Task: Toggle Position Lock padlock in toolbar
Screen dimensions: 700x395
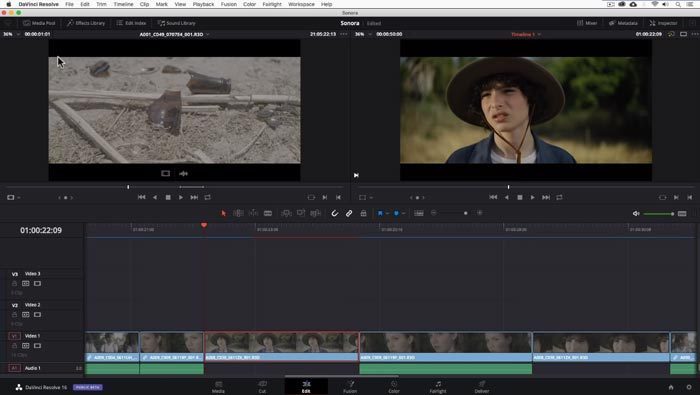Action: [x=363, y=213]
